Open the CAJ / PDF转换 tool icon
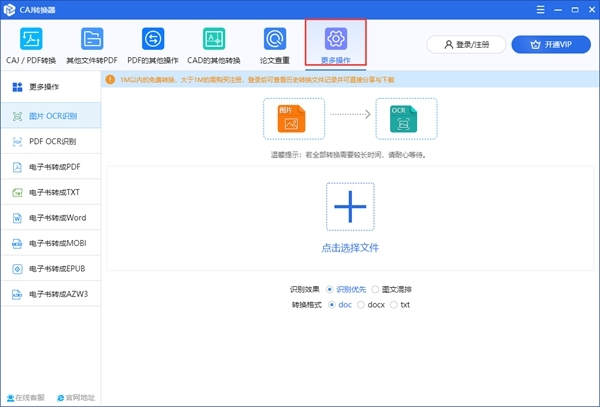The height and width of the screenshot is (407, 600). click(31, 39)
